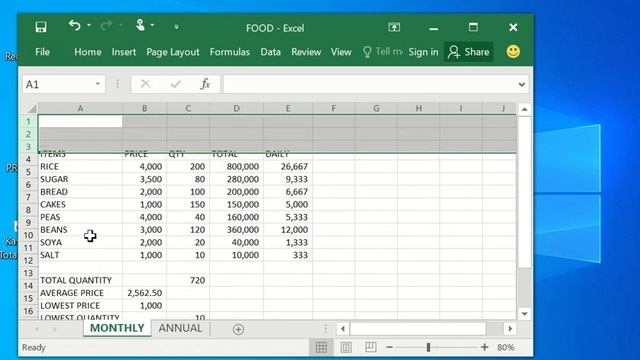The width and height of the screenshot is (640, 360).
Task: Click into the formula bar input
Action: [x=369, y=84]
